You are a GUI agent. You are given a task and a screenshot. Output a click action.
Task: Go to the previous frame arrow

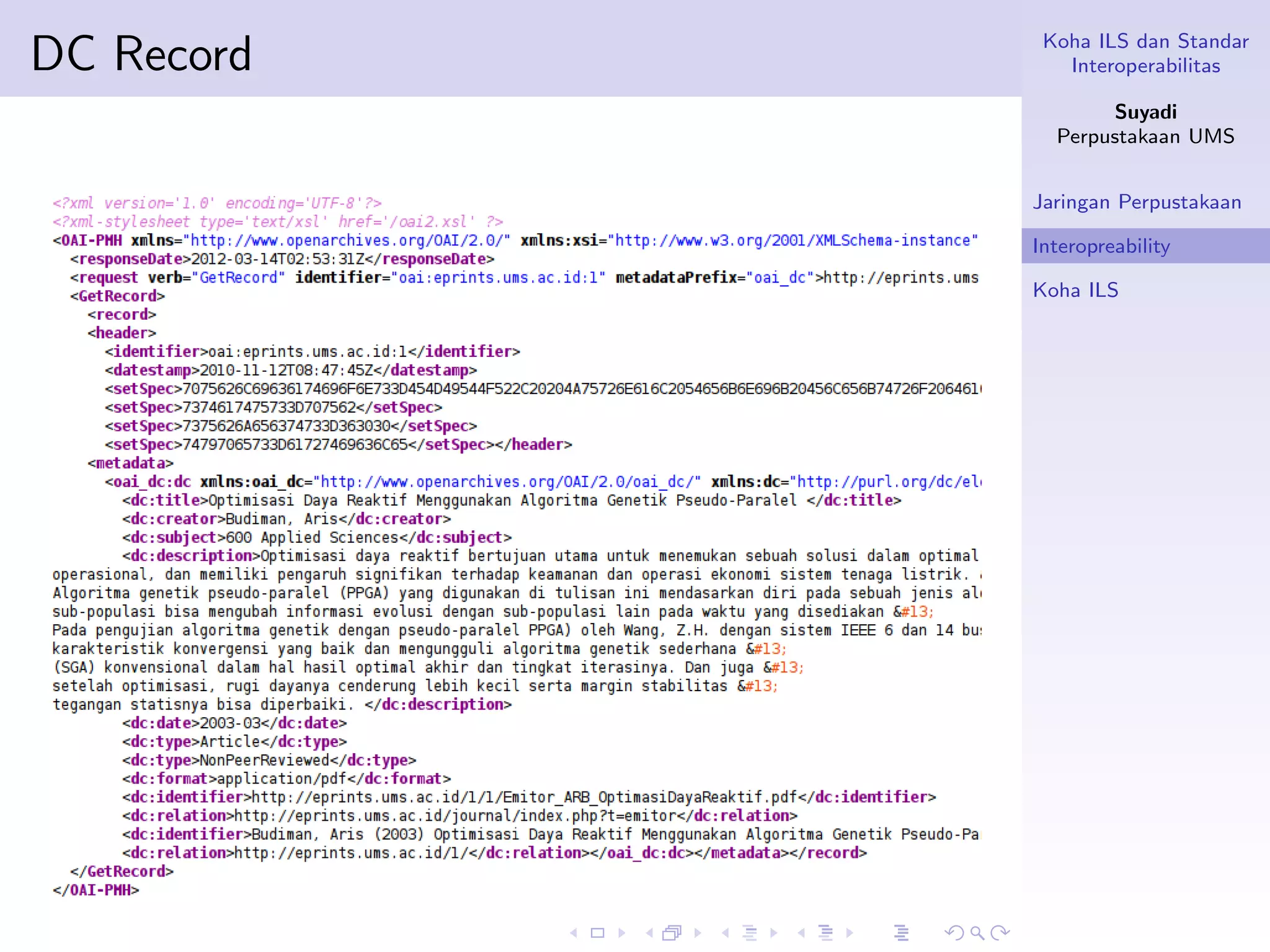pyautogui.click(x=649, y=933)
